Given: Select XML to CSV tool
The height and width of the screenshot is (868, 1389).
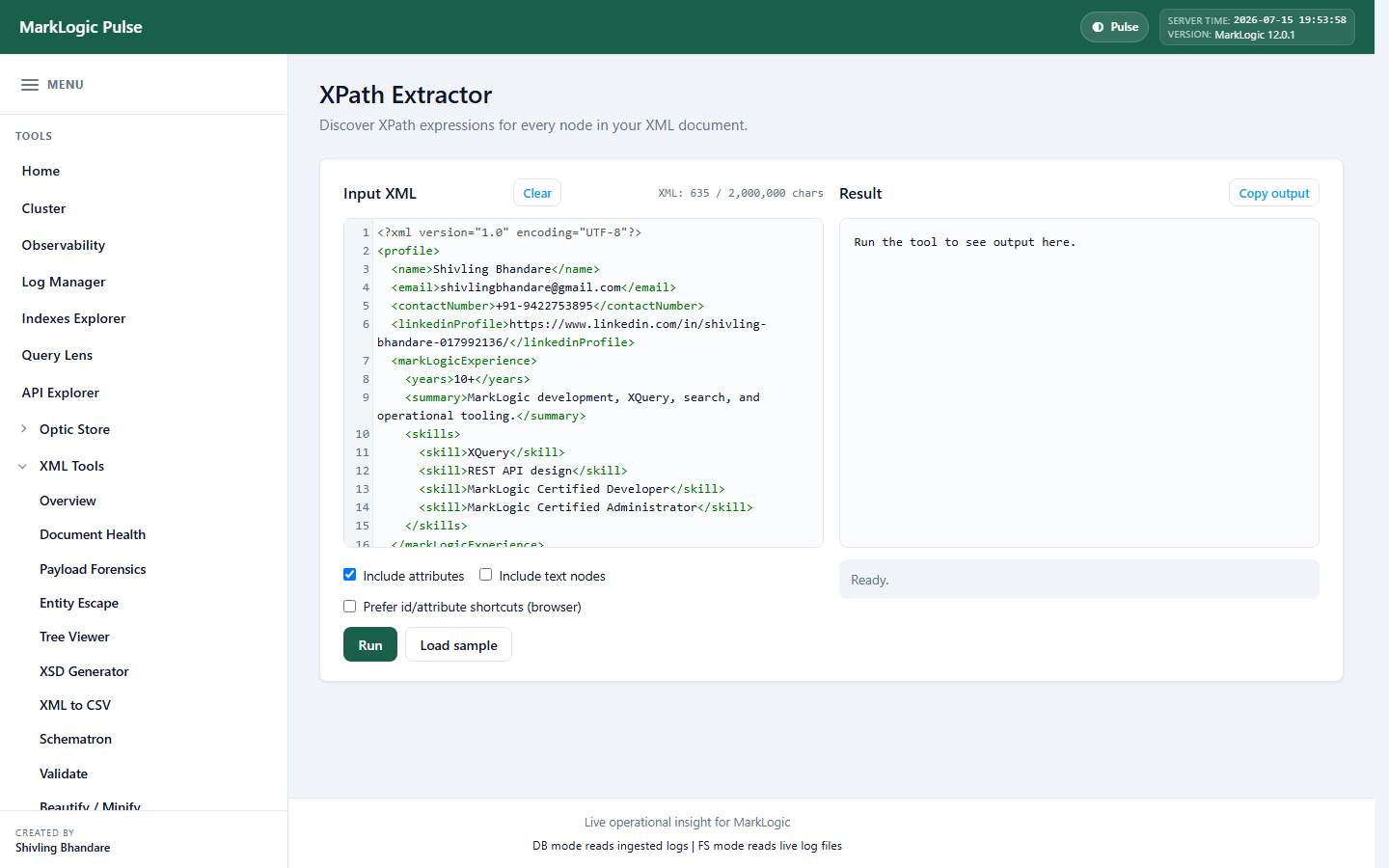Looking at the screenshot, I should [75, 705].
